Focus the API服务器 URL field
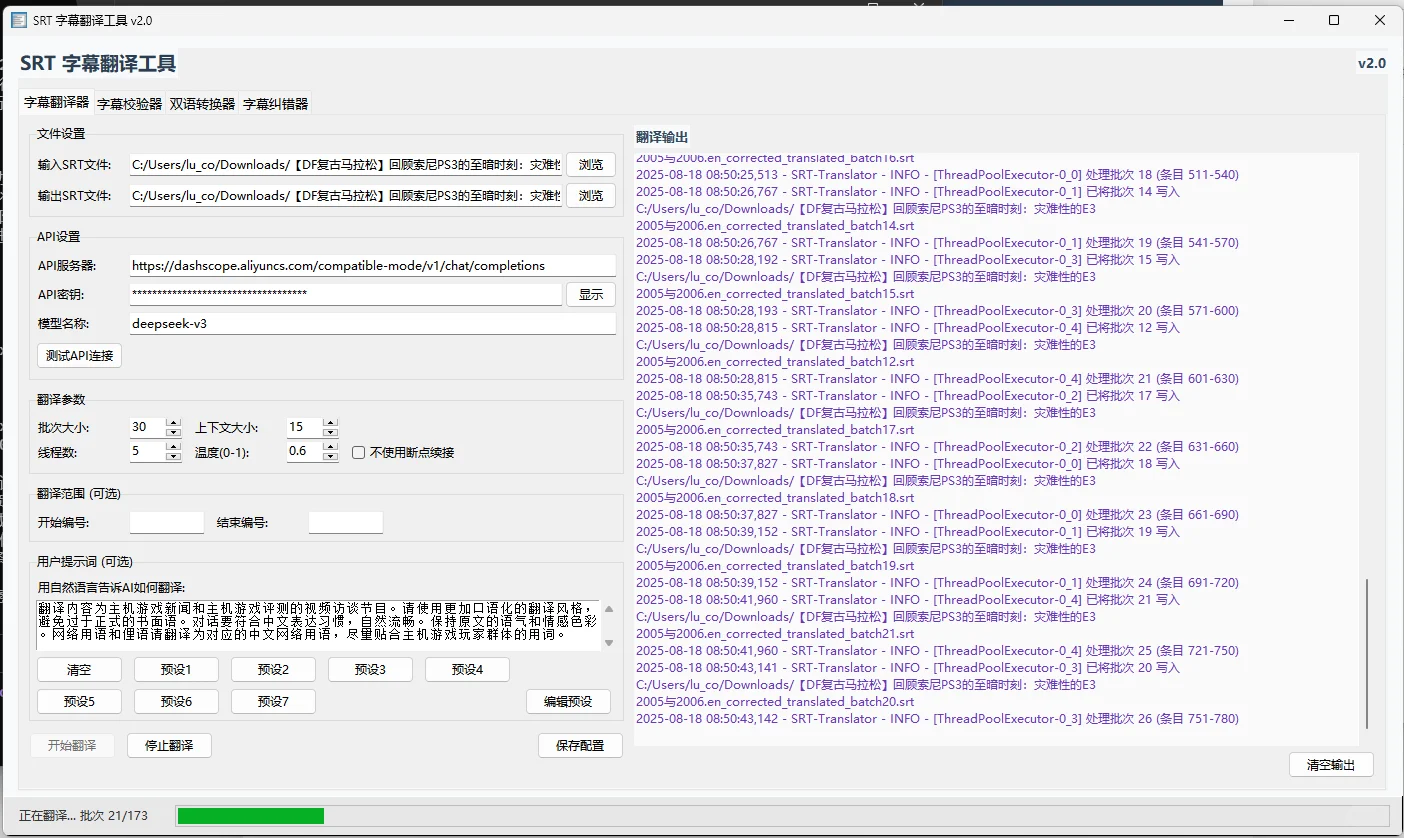This screenshot has height=838, width=1404. pyautogui.click(x=372, y=266)
